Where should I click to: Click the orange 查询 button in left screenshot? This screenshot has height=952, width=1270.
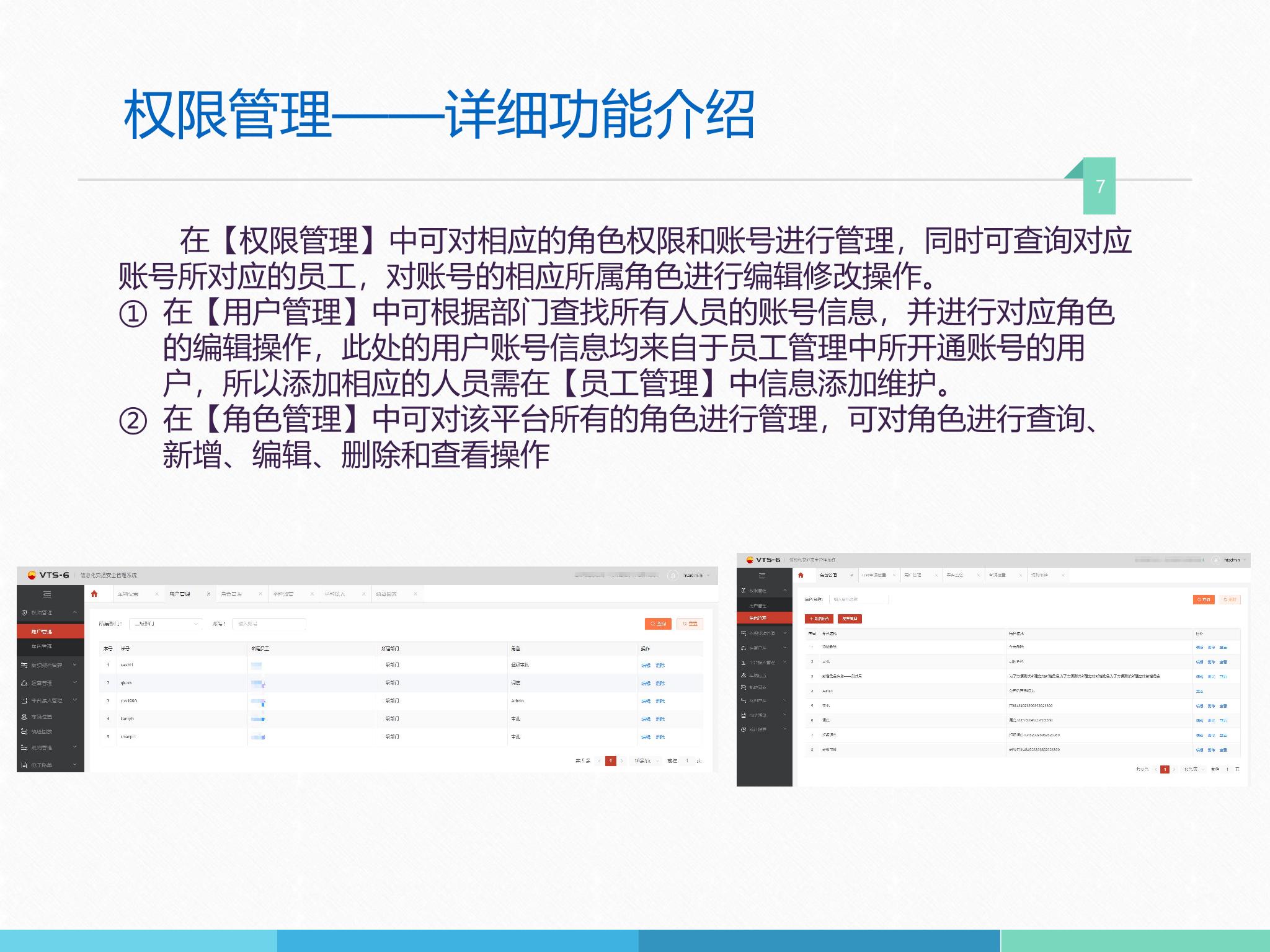pos(658,624)
